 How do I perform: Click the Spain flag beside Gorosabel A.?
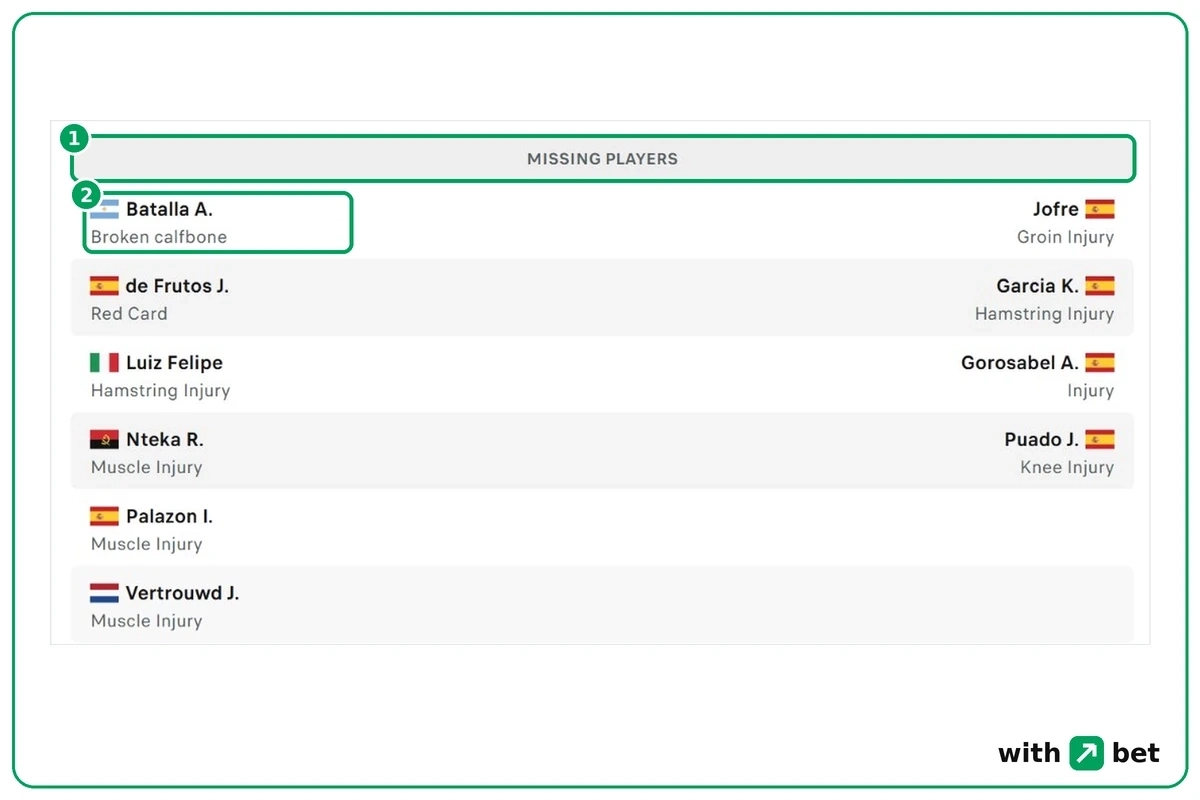click(1100, 363)
